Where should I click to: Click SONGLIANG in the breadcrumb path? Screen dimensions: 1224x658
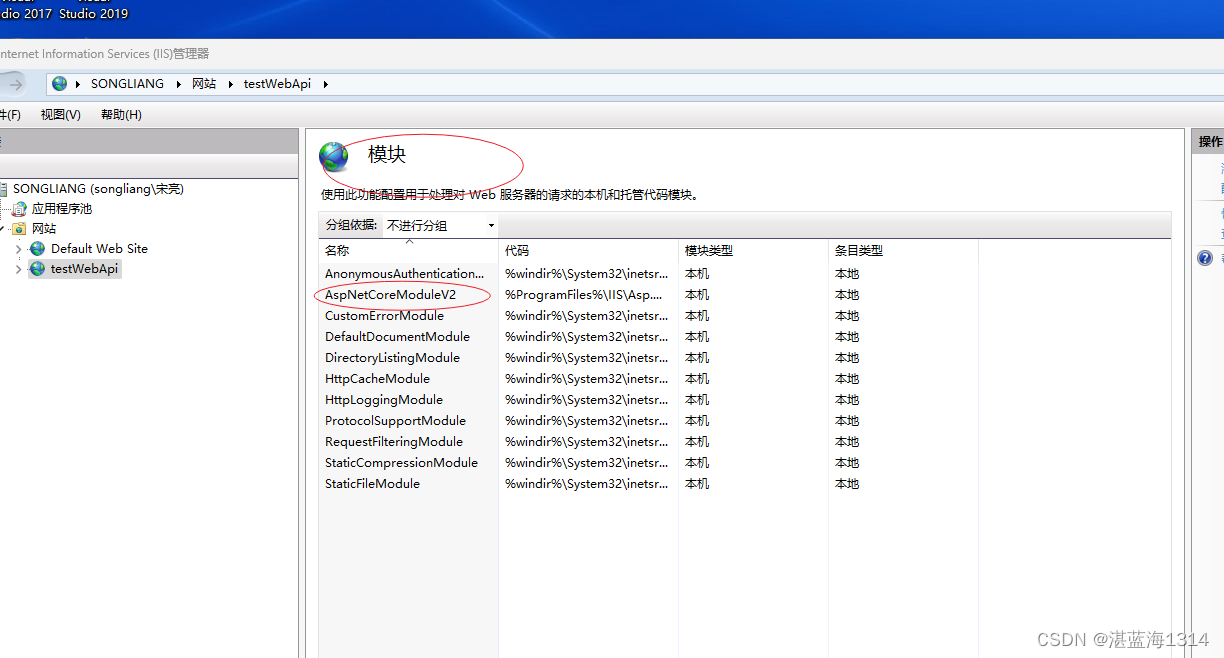click(x=127, y=83)
